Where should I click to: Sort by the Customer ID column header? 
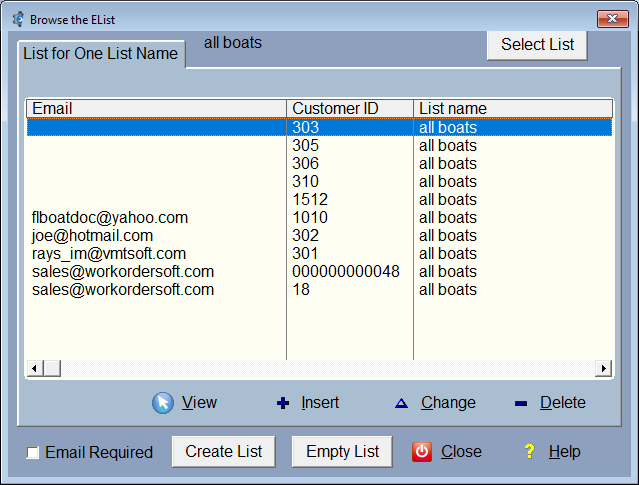tap(350, 109)
